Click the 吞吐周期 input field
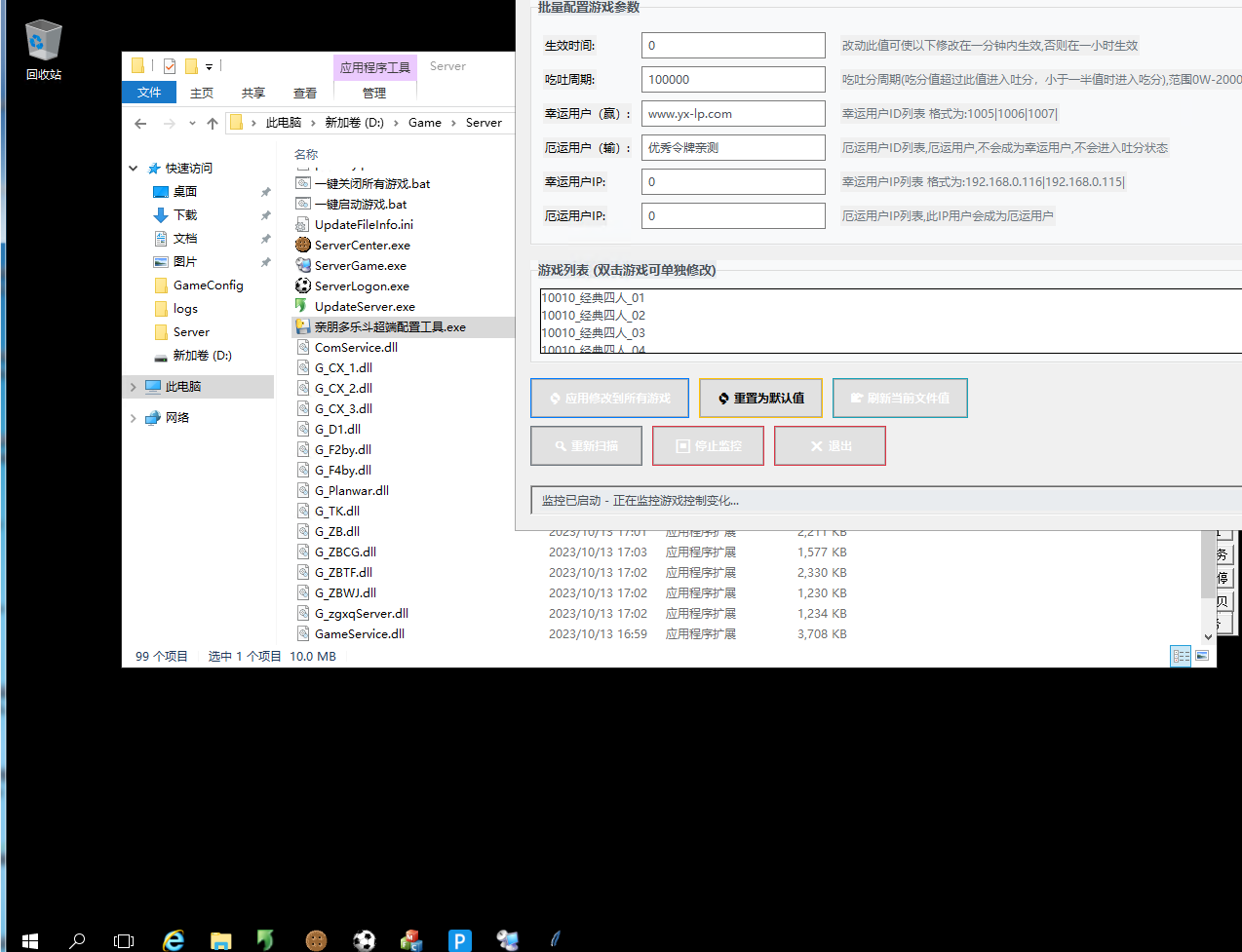 (733, 80)
